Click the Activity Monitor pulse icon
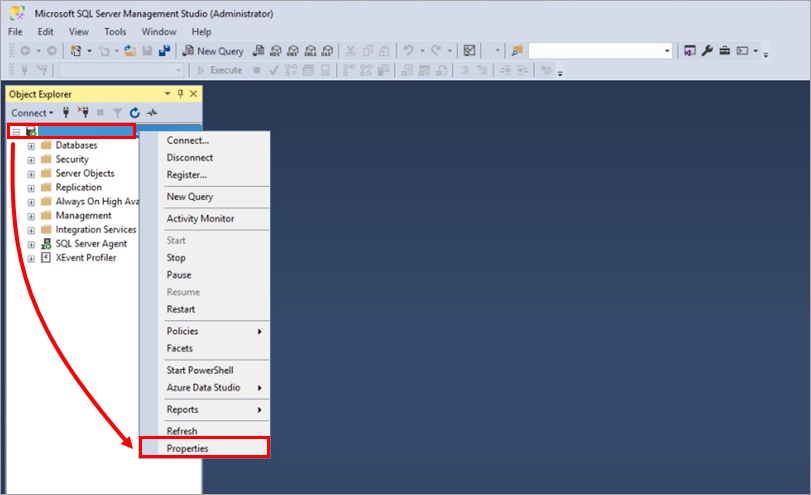 pos(152,112)
